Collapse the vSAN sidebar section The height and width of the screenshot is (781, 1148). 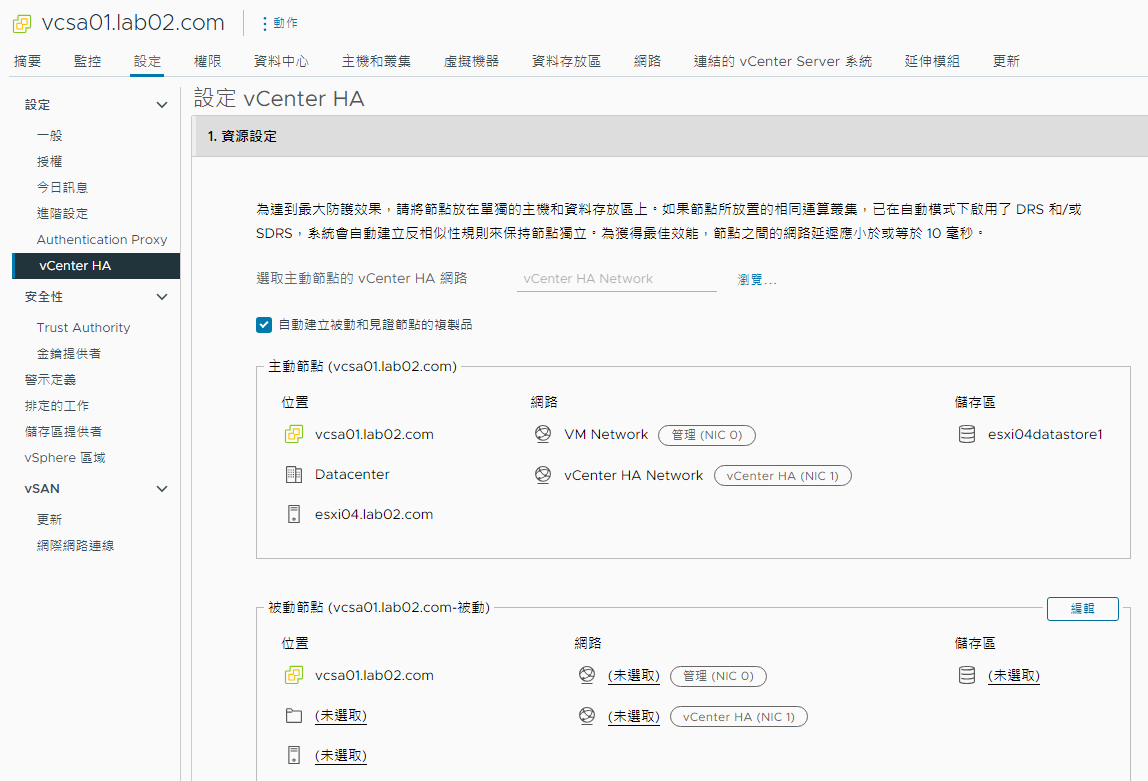[x=162, y=489]
